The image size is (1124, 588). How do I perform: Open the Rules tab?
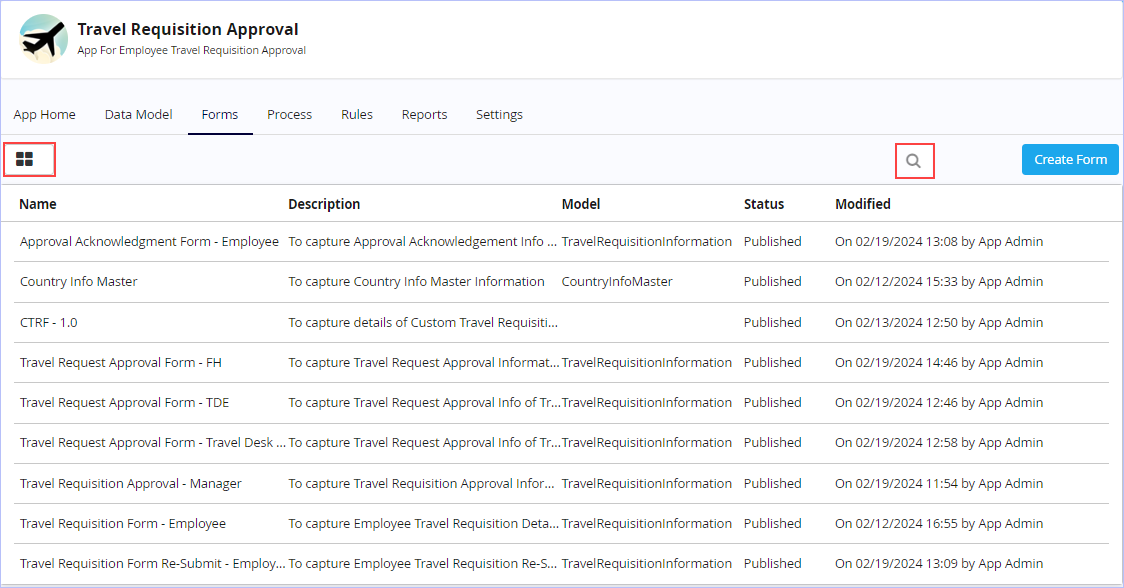coord(357,115)
